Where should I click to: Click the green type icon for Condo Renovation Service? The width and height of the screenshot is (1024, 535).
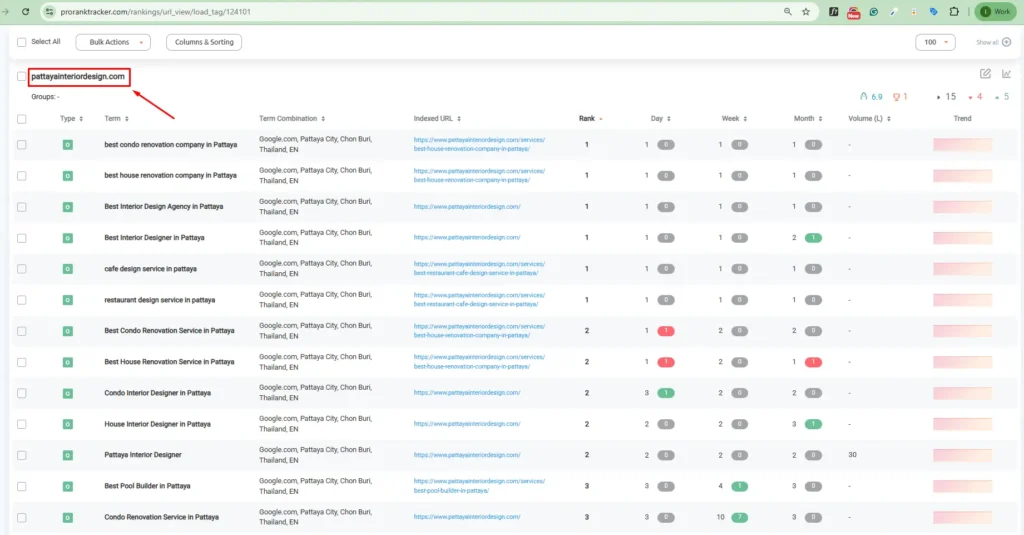[x=67, y=517]
